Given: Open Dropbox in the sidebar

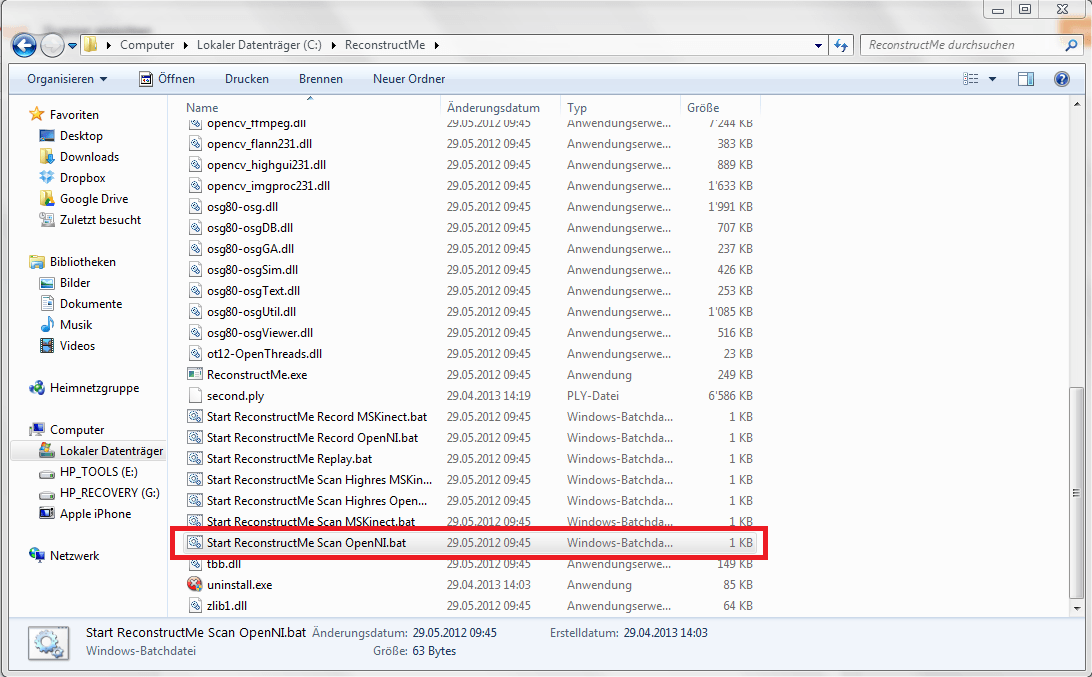Looking at the screenshot, I should tap(82, 178).
